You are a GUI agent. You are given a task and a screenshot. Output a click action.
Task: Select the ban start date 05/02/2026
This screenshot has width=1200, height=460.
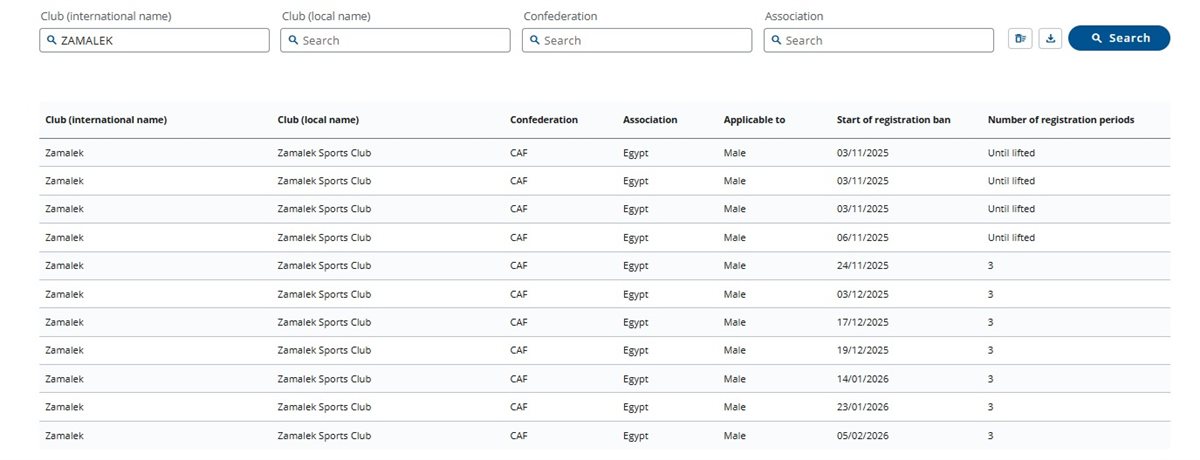coord(863,436)
